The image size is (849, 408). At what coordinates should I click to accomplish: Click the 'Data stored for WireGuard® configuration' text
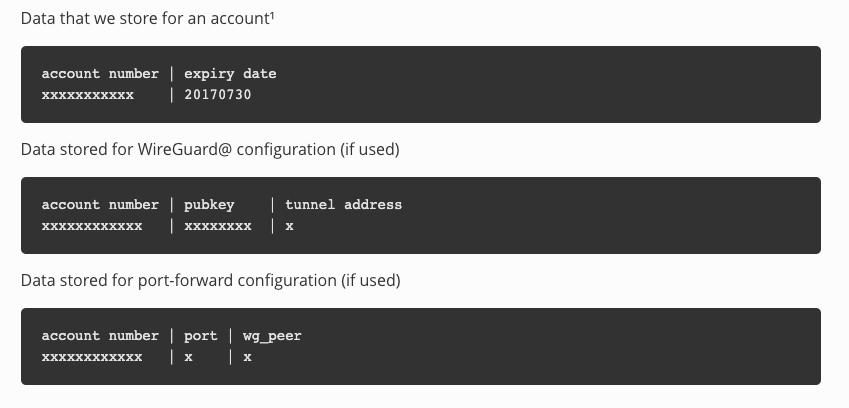210,149
